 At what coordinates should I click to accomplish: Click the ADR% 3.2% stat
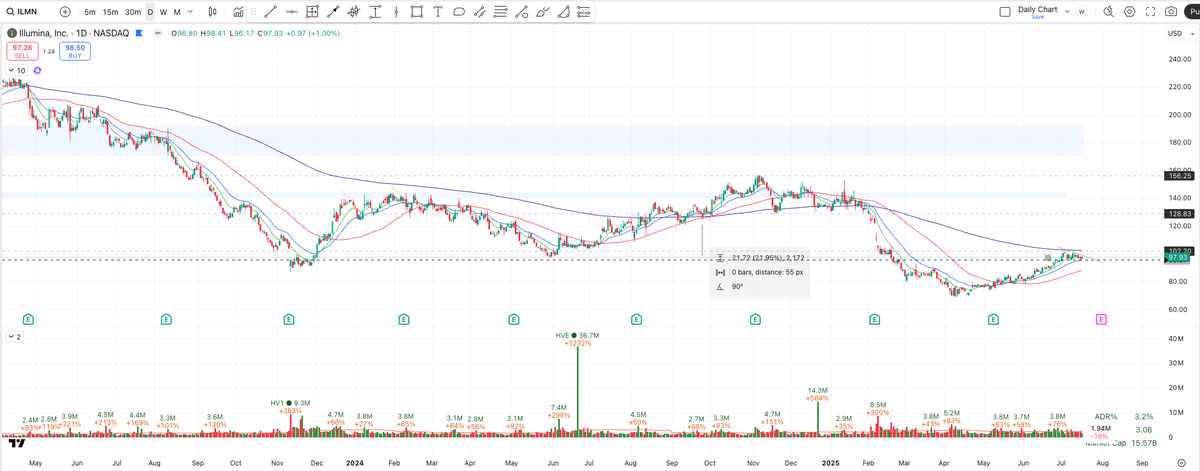[x=1124, y=416]
